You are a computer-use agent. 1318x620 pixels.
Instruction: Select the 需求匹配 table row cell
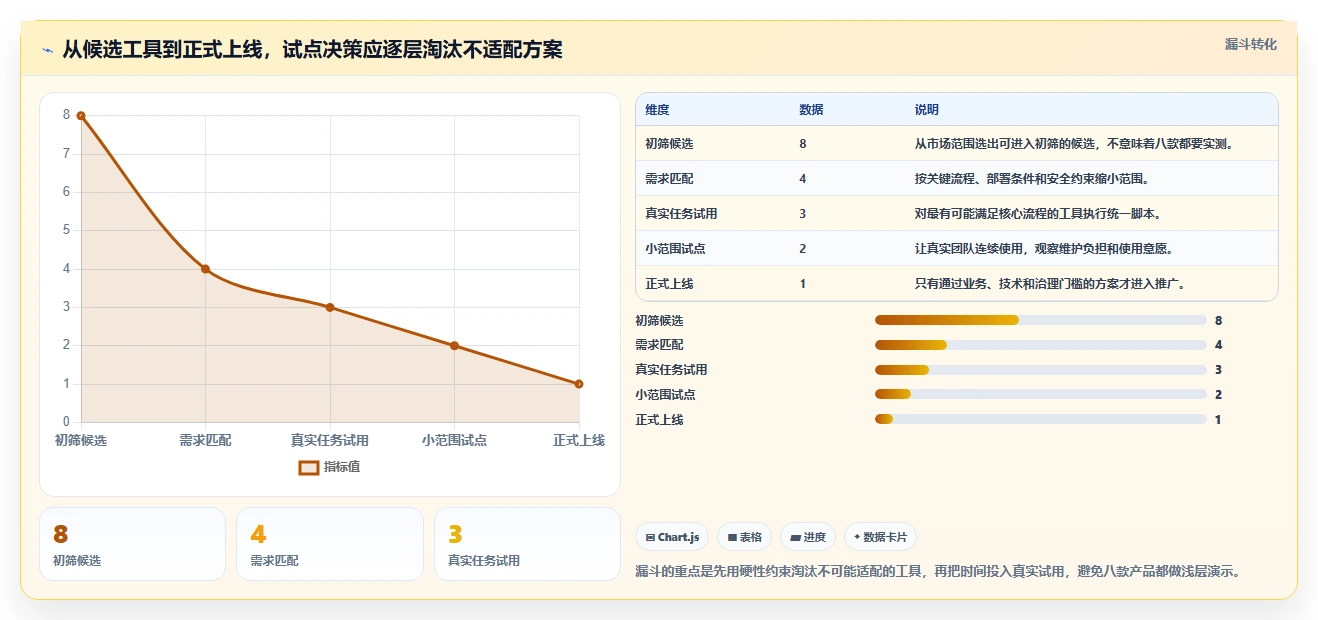point(669,179)
